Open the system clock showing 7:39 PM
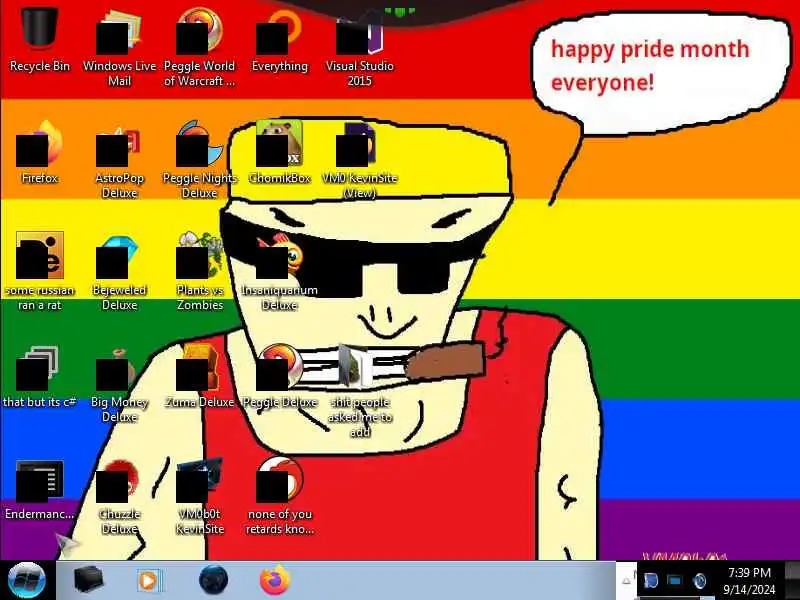Viewport: 800px width, 600px height. [x=749, y=581]
